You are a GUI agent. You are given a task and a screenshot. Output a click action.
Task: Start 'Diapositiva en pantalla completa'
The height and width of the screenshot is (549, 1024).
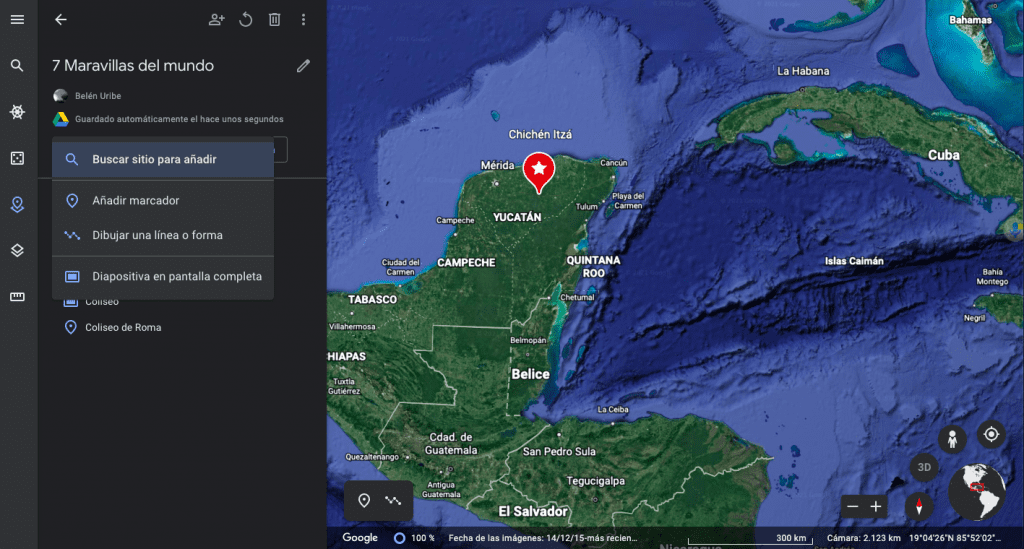click(176, 276)
